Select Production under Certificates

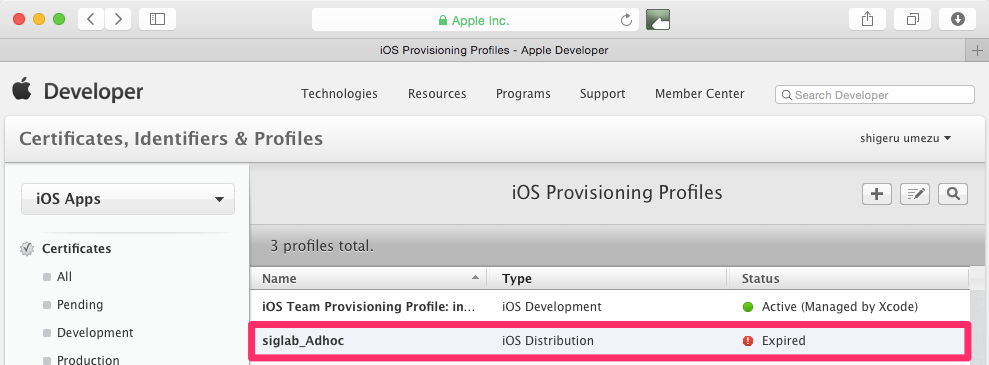[x=88, y=359]
